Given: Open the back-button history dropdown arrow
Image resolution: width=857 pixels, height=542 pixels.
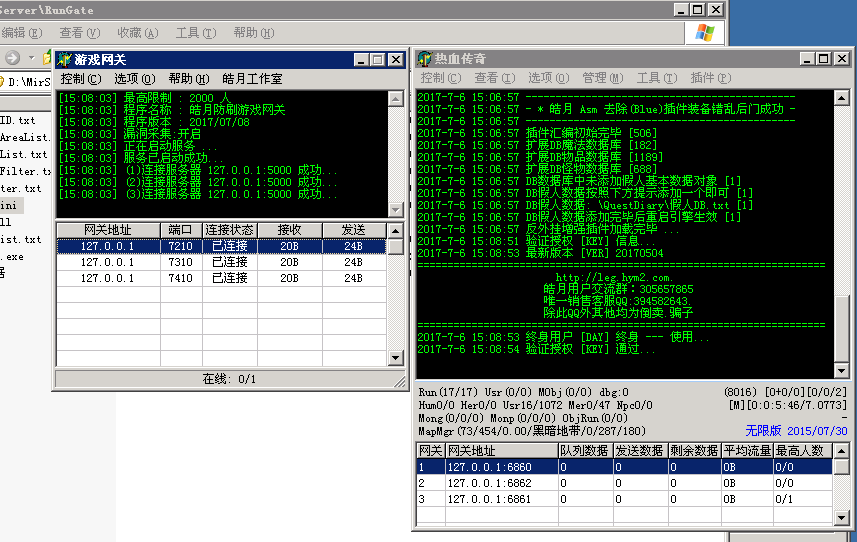Looking at the screenshot, I should tap(32, 57).
